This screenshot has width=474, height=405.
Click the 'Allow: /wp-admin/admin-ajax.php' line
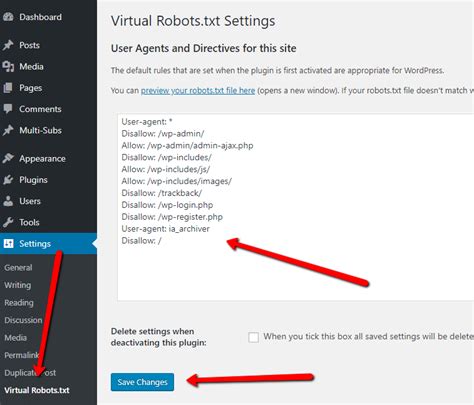coord(187,146)
